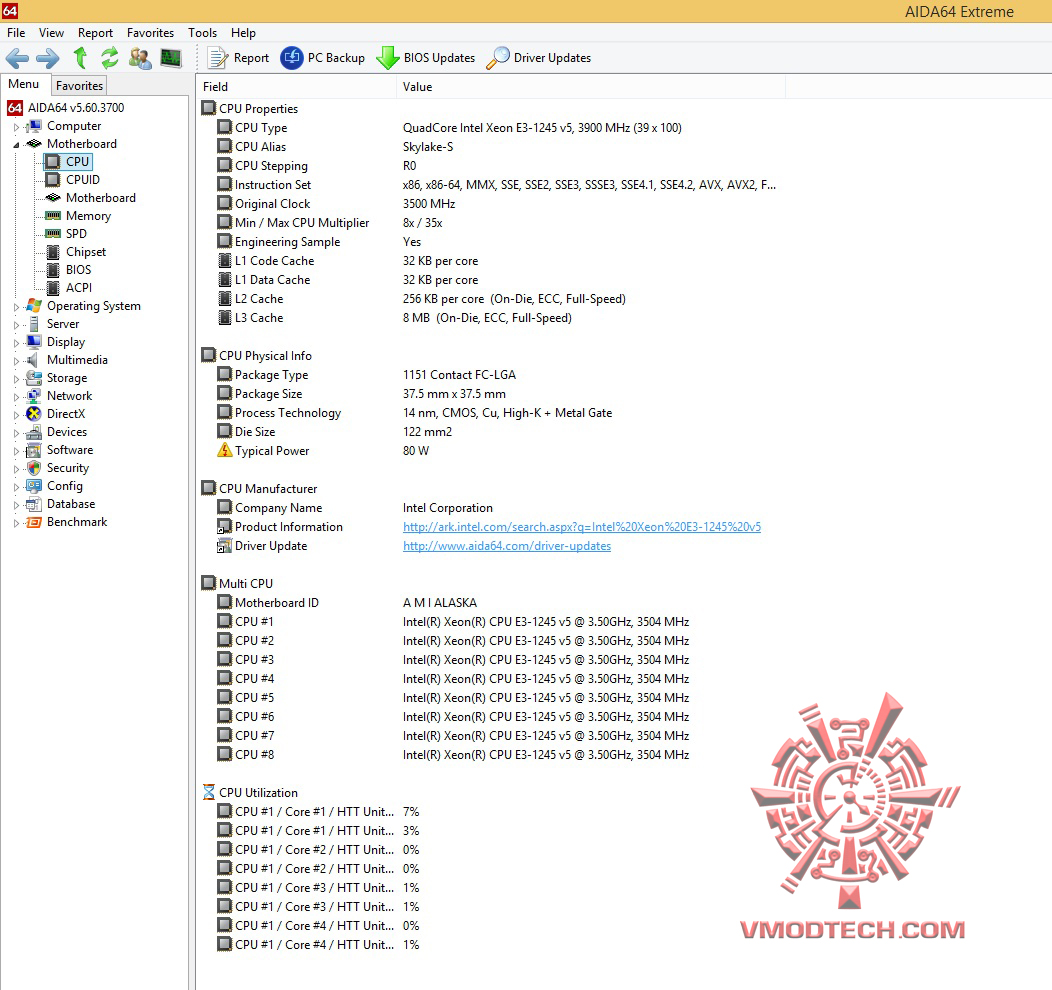This screenshot has height=990, width=1052.
Task: Open the Help menu
Action: coord(243,33)
